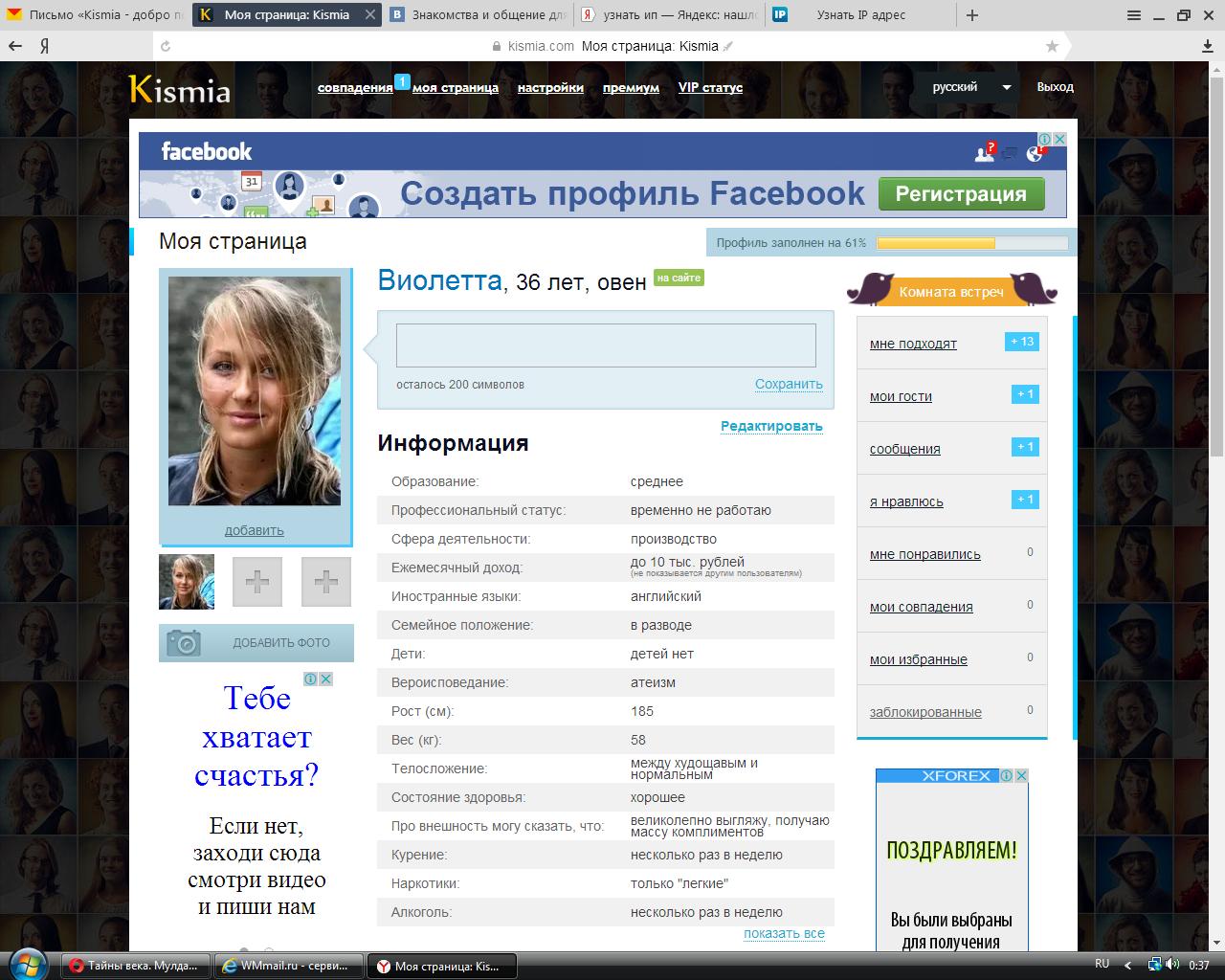Click the Сохранить link
This screenshot has width=1225, height=980.
[789, 385]
